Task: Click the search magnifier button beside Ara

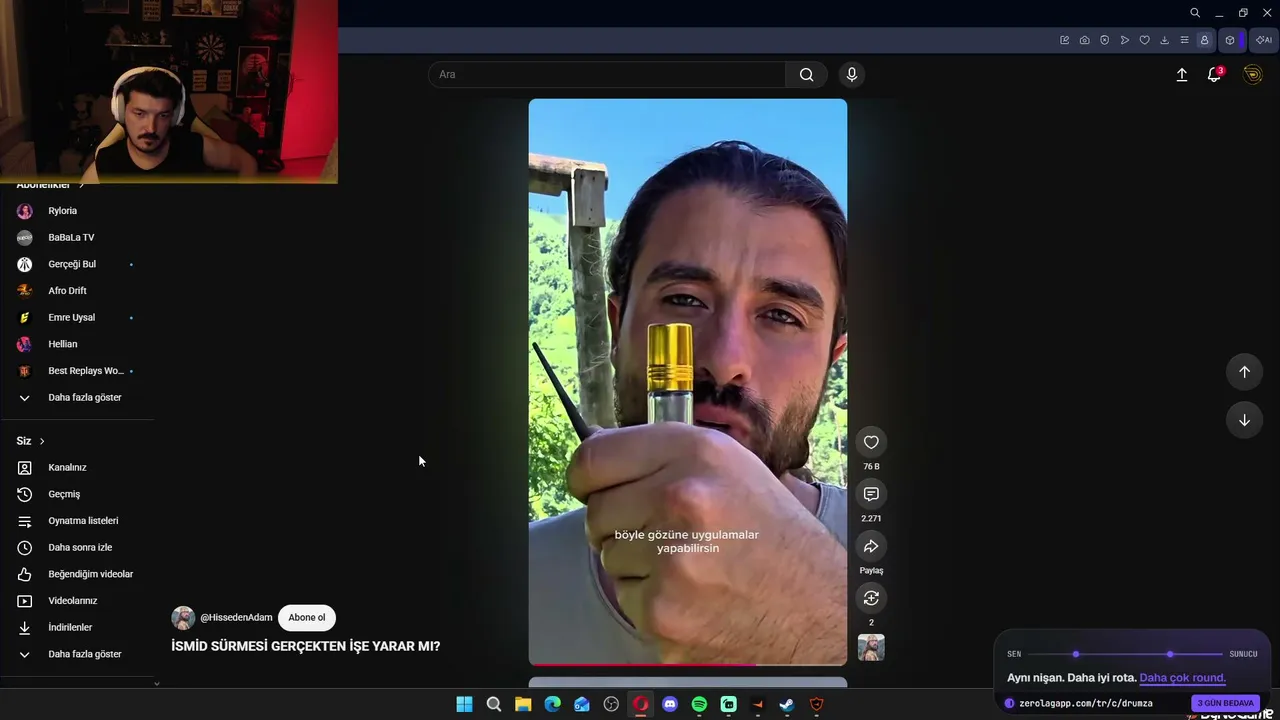Action: coord(806,75)
